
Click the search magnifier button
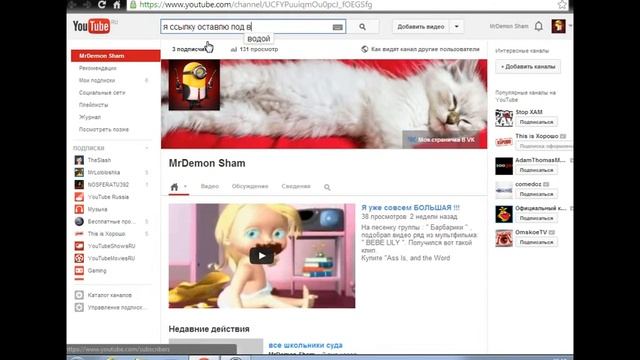click(x=362, y=27)
